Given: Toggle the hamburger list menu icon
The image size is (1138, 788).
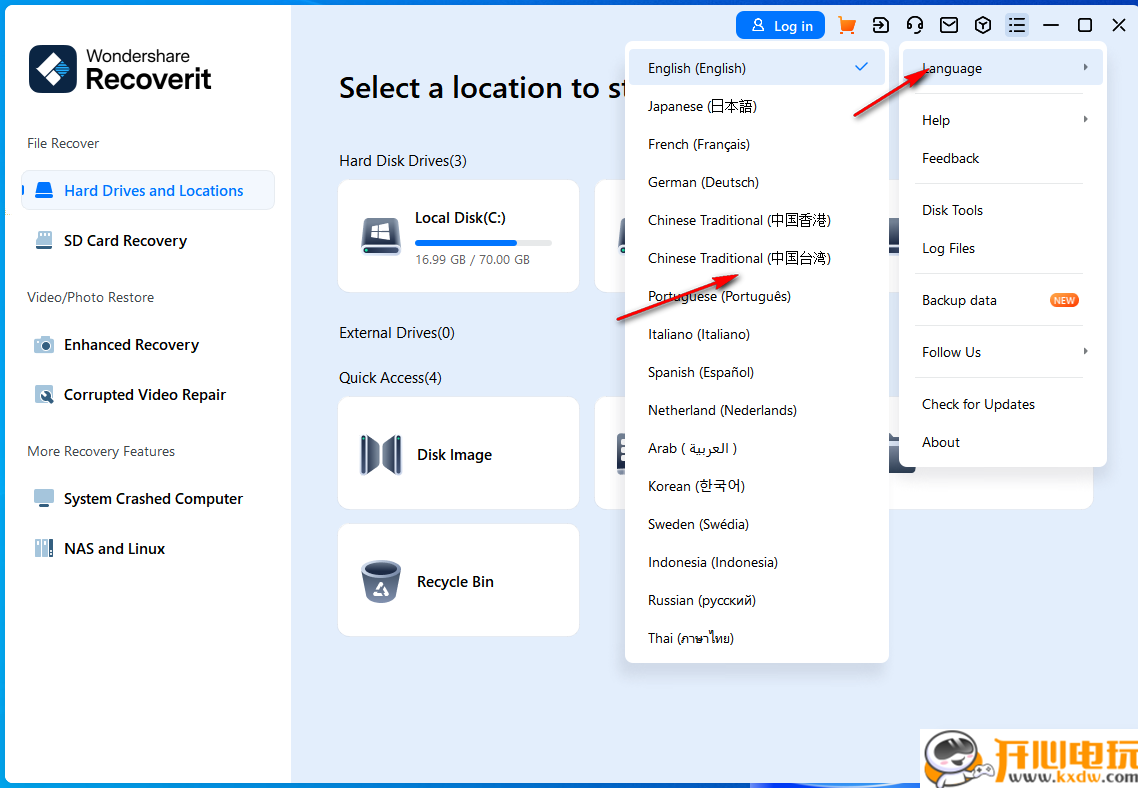Looking at the screenshot, I should pos(1017,25).
